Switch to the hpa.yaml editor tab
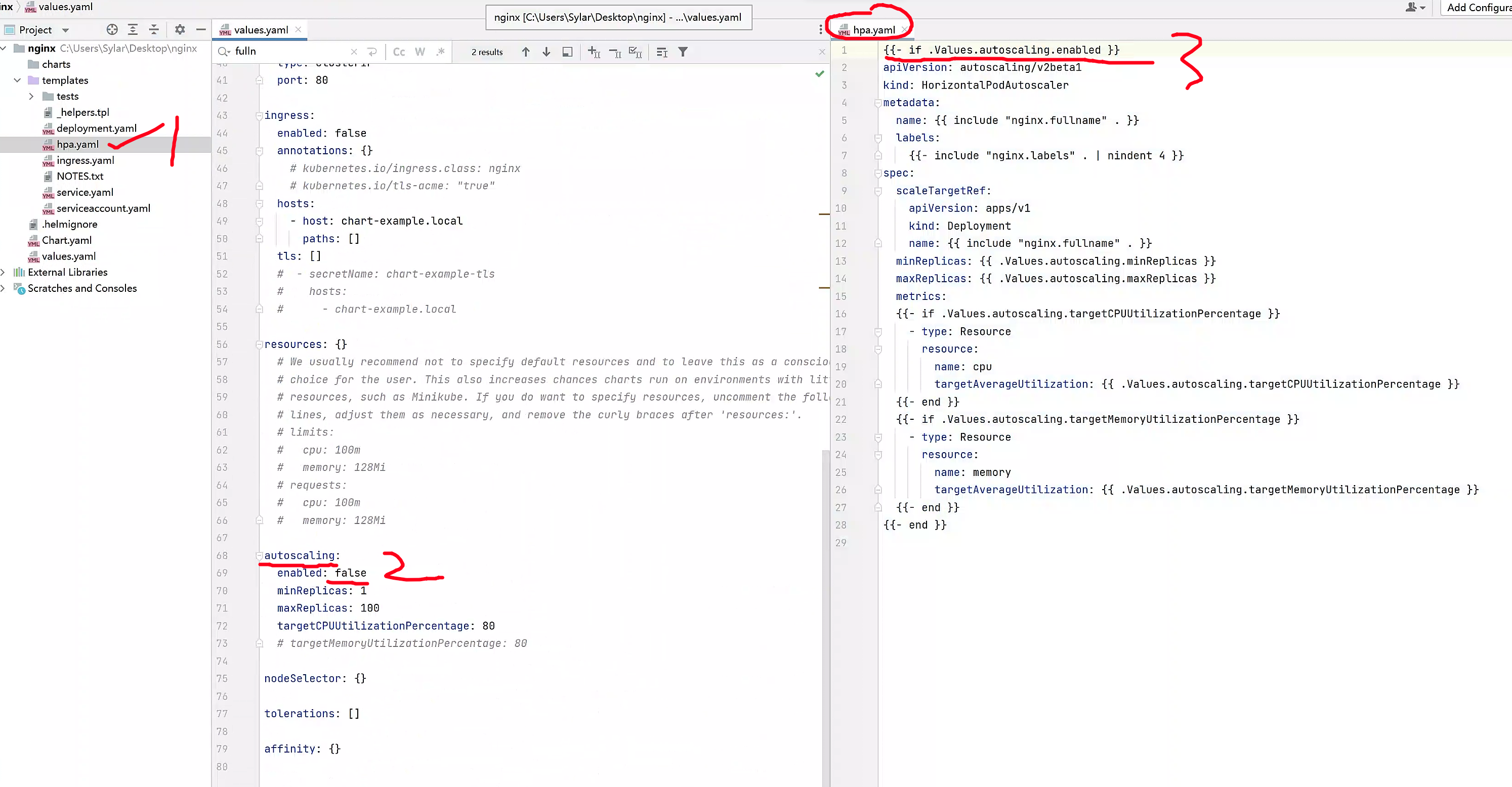 point(873,30)
